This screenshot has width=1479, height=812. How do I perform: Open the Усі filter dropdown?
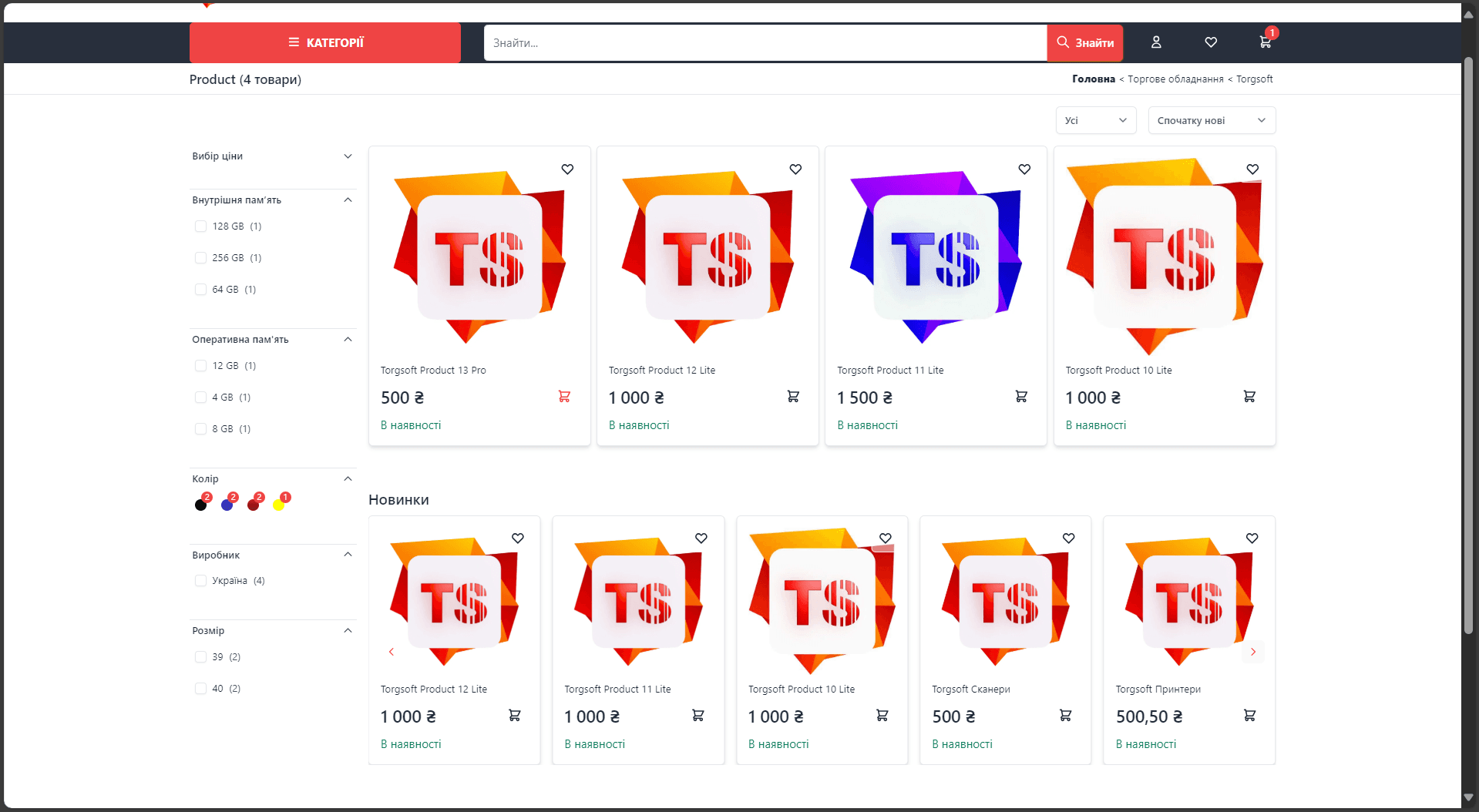tap(1095, 121)
